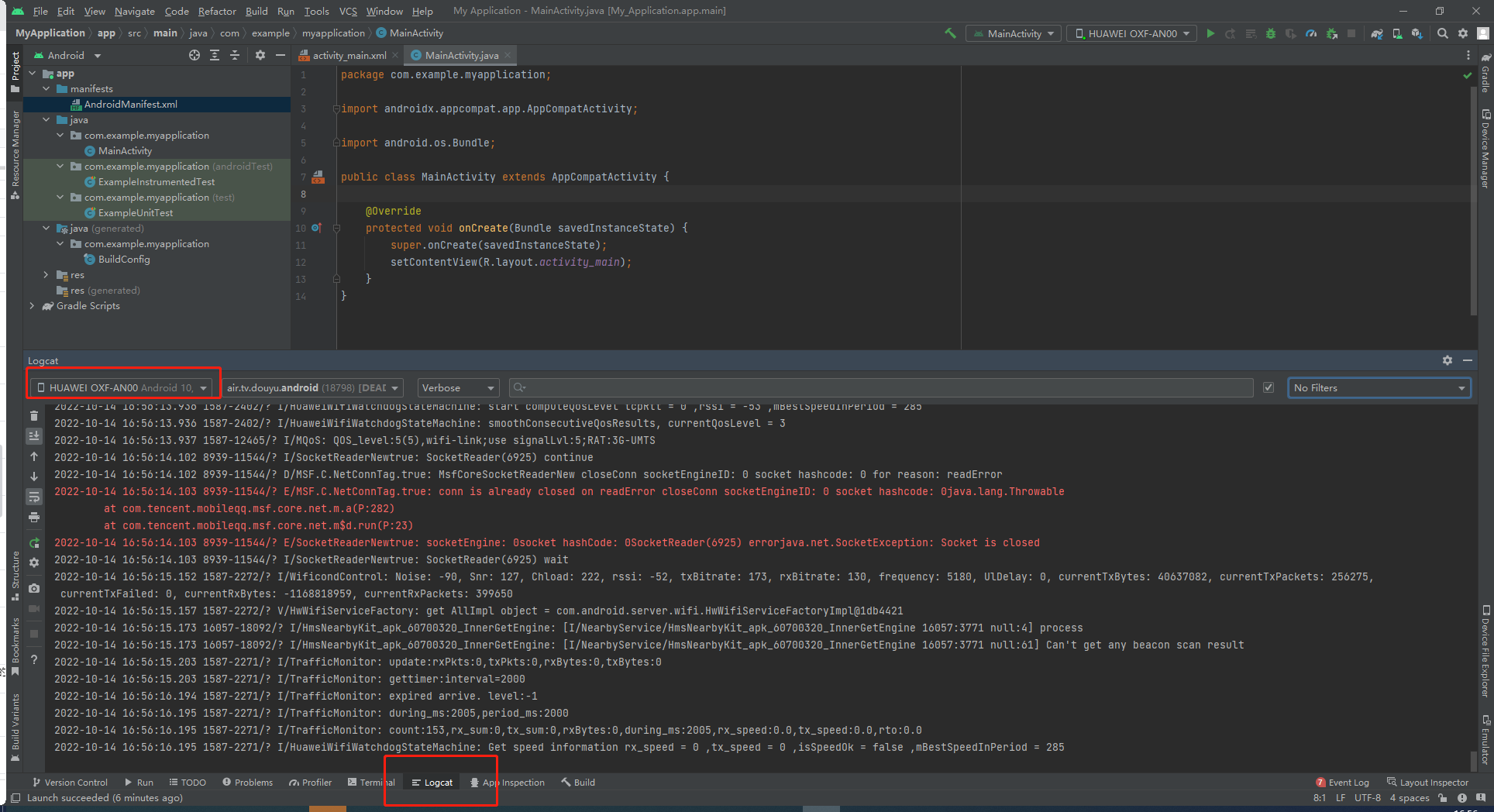
Task: Open the TODO tool window
Action: 188,783
